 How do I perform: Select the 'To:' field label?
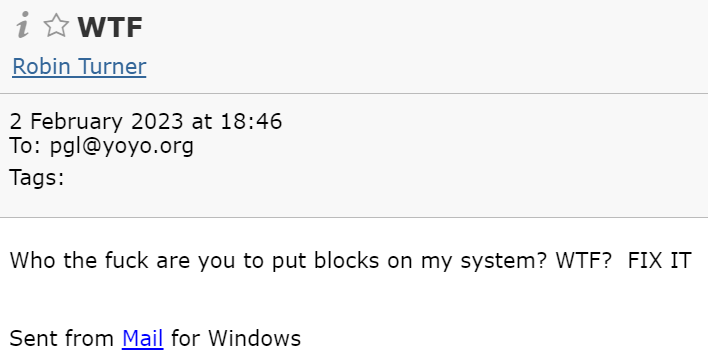click(x=25, y=146)
